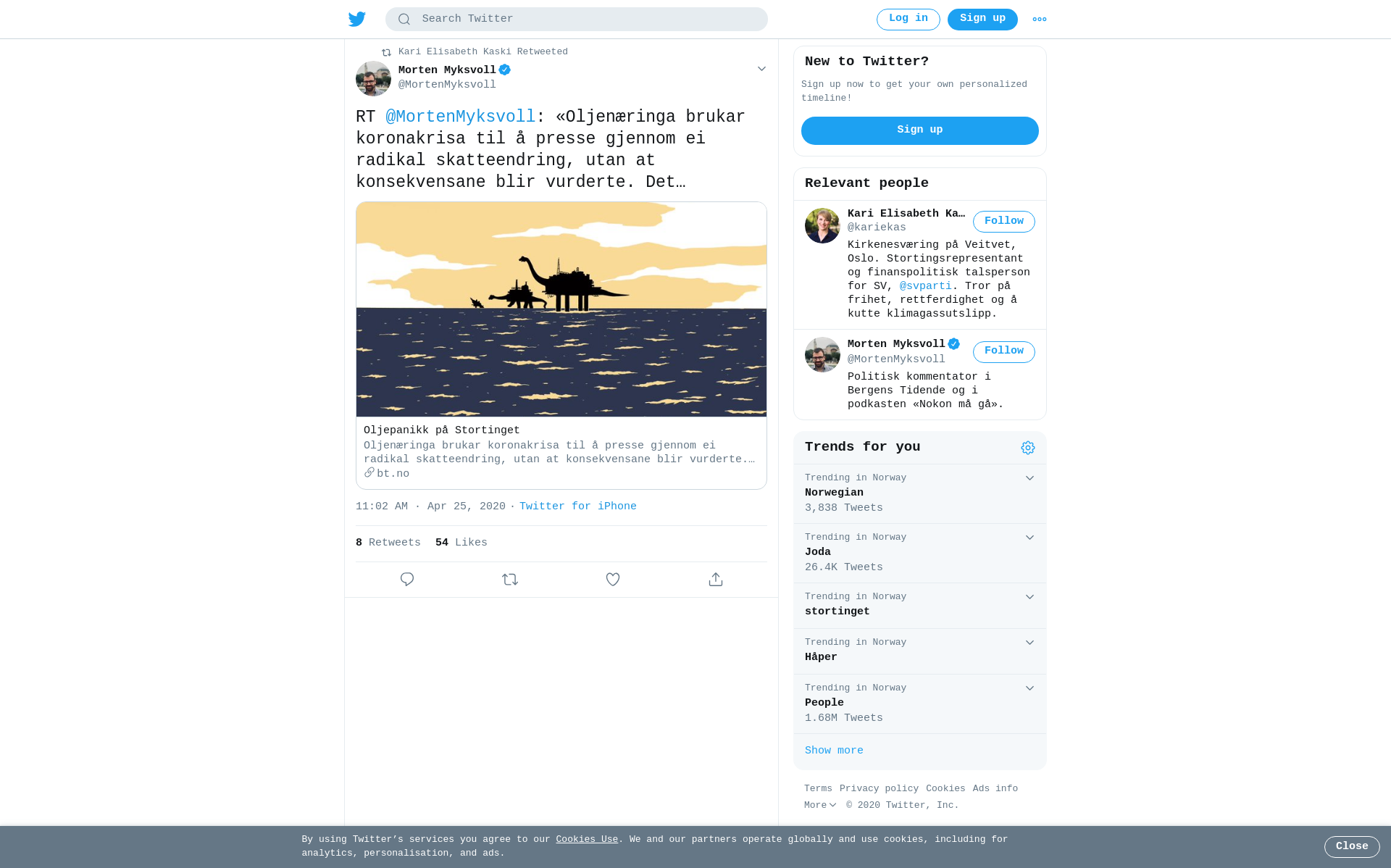Retweet using the retweet icon below tweet
This screenshot has height=868, width=1391.
point(510,579)
